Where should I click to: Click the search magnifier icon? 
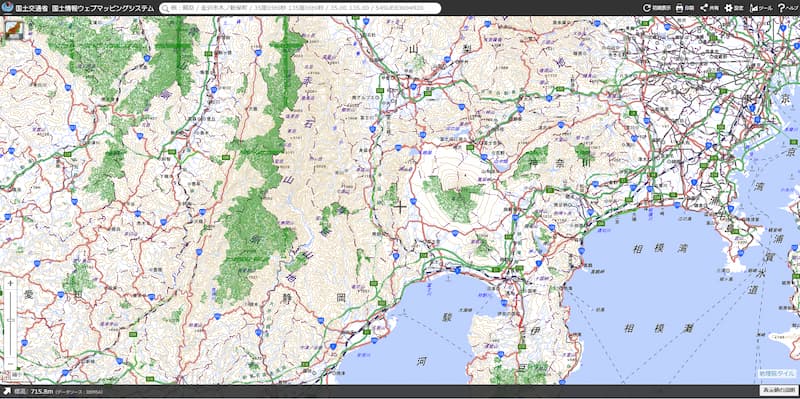(x=165, y=8)
